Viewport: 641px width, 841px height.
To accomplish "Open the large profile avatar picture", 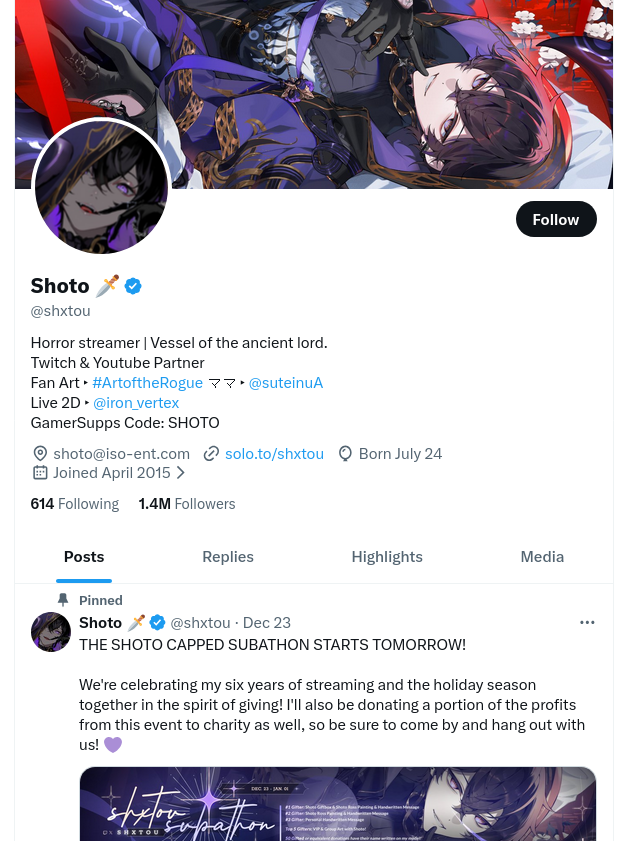I will tap(100, 187).
